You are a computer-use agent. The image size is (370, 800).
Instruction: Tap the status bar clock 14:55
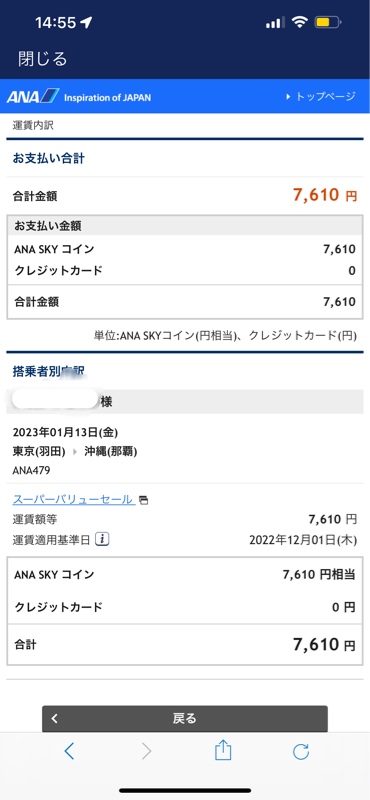pos(56,22)
